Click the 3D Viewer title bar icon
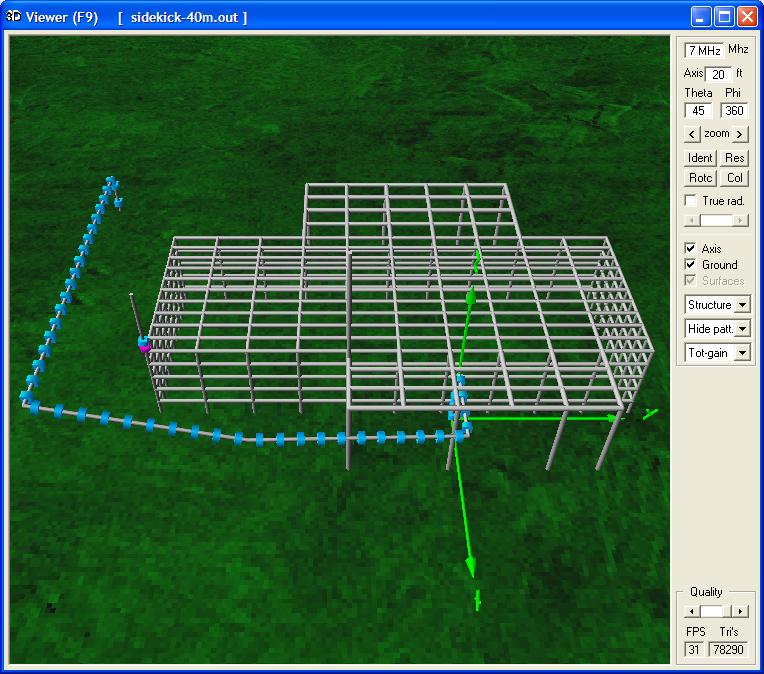The image size is (764, 674). 13,17
